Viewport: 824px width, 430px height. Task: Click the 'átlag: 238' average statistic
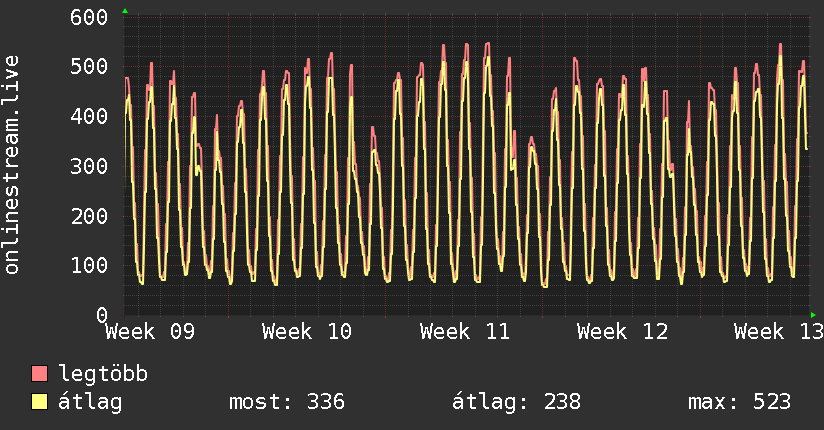coord(517,402)
